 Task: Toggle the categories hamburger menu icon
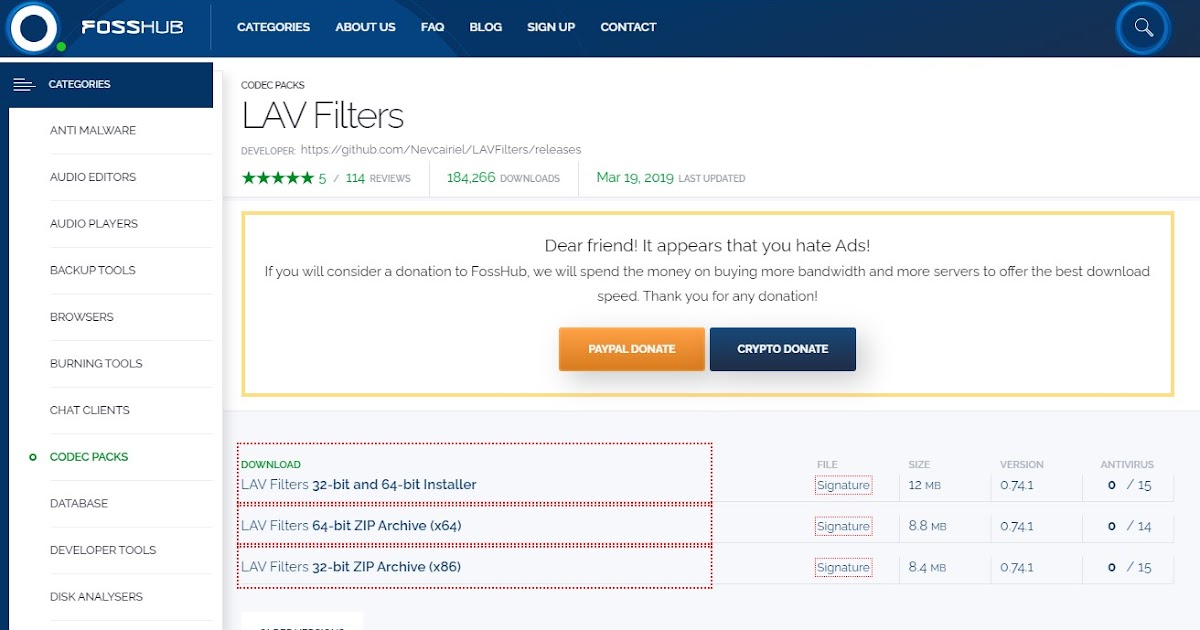click(x=24, y=85)
